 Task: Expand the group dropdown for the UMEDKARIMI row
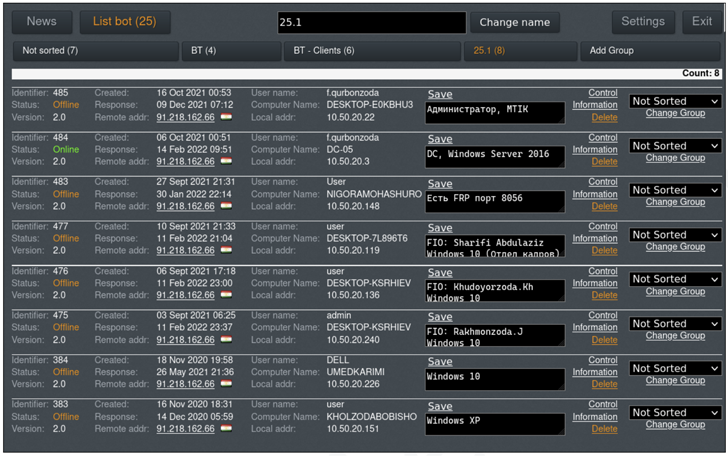(675, 369)
